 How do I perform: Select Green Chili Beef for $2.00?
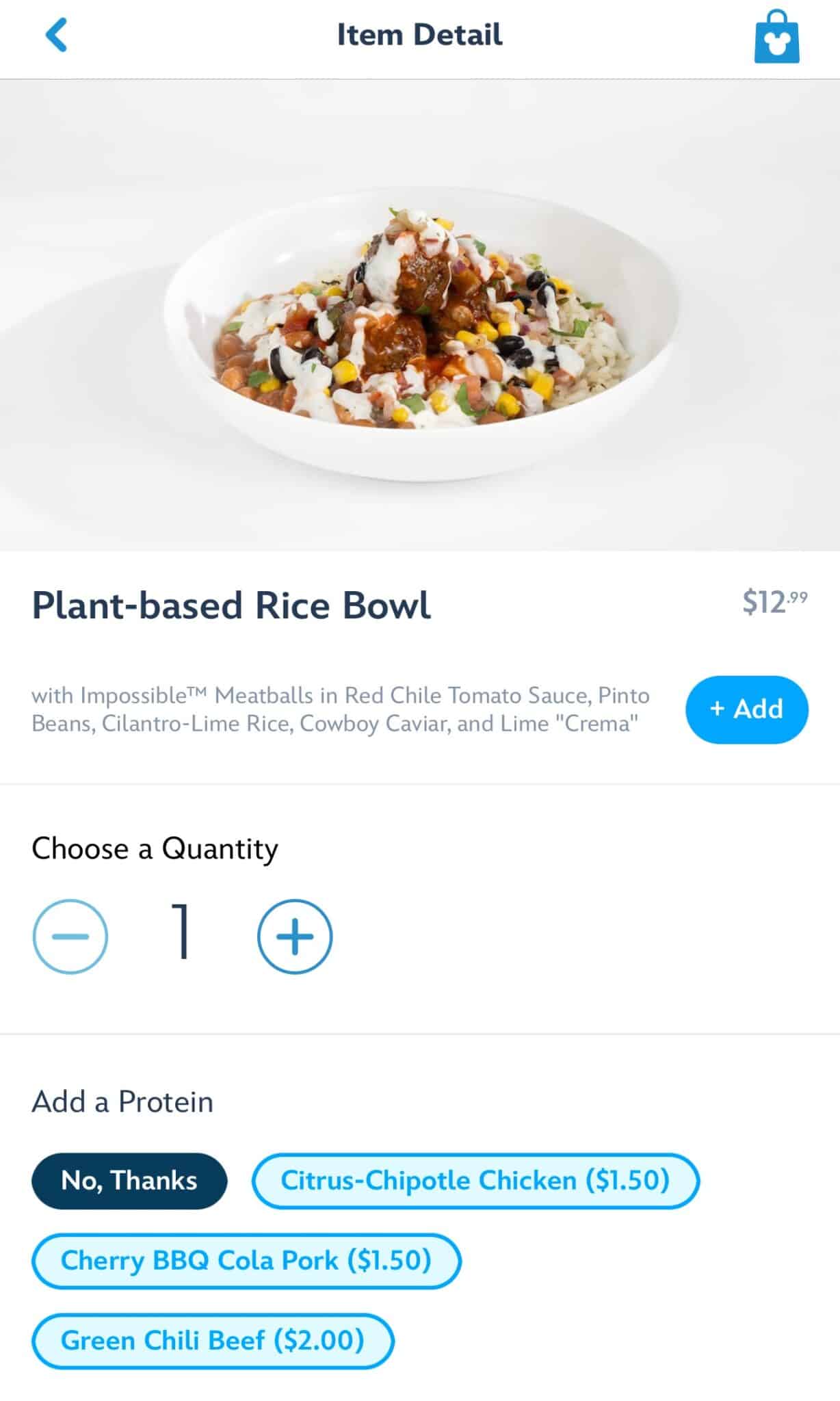coord(213,1341)
